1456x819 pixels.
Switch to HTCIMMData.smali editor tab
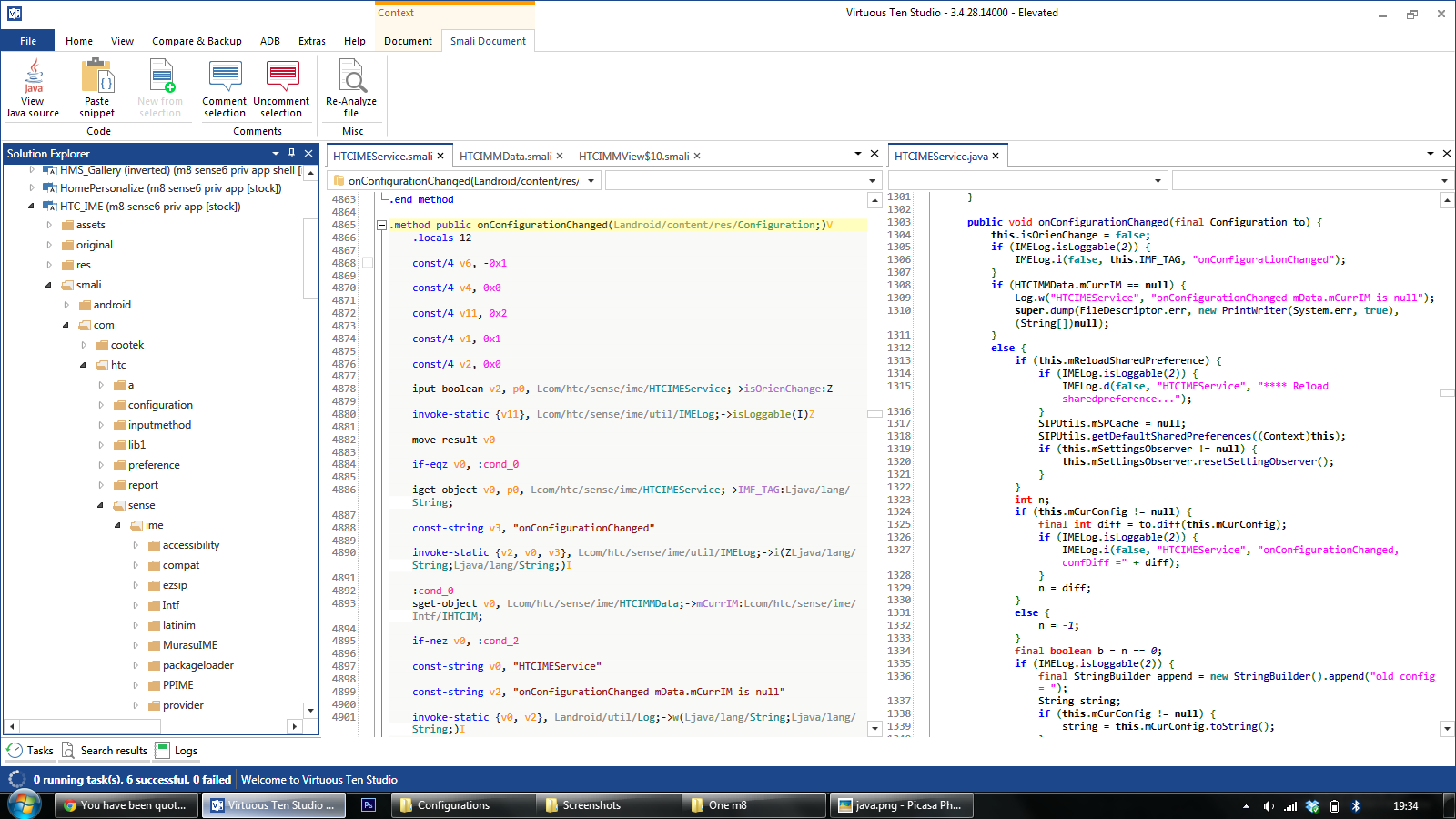[x=506, y=157]
